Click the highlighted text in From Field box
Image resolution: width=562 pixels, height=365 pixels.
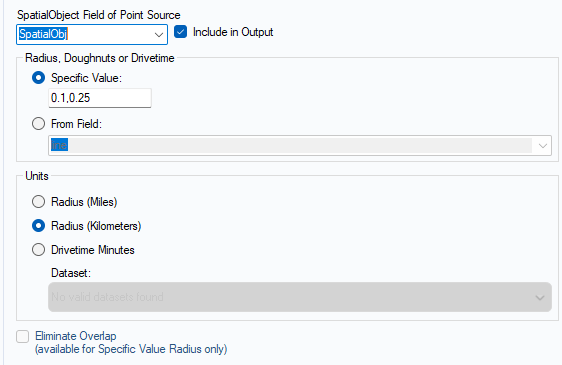tap(59, 145)
